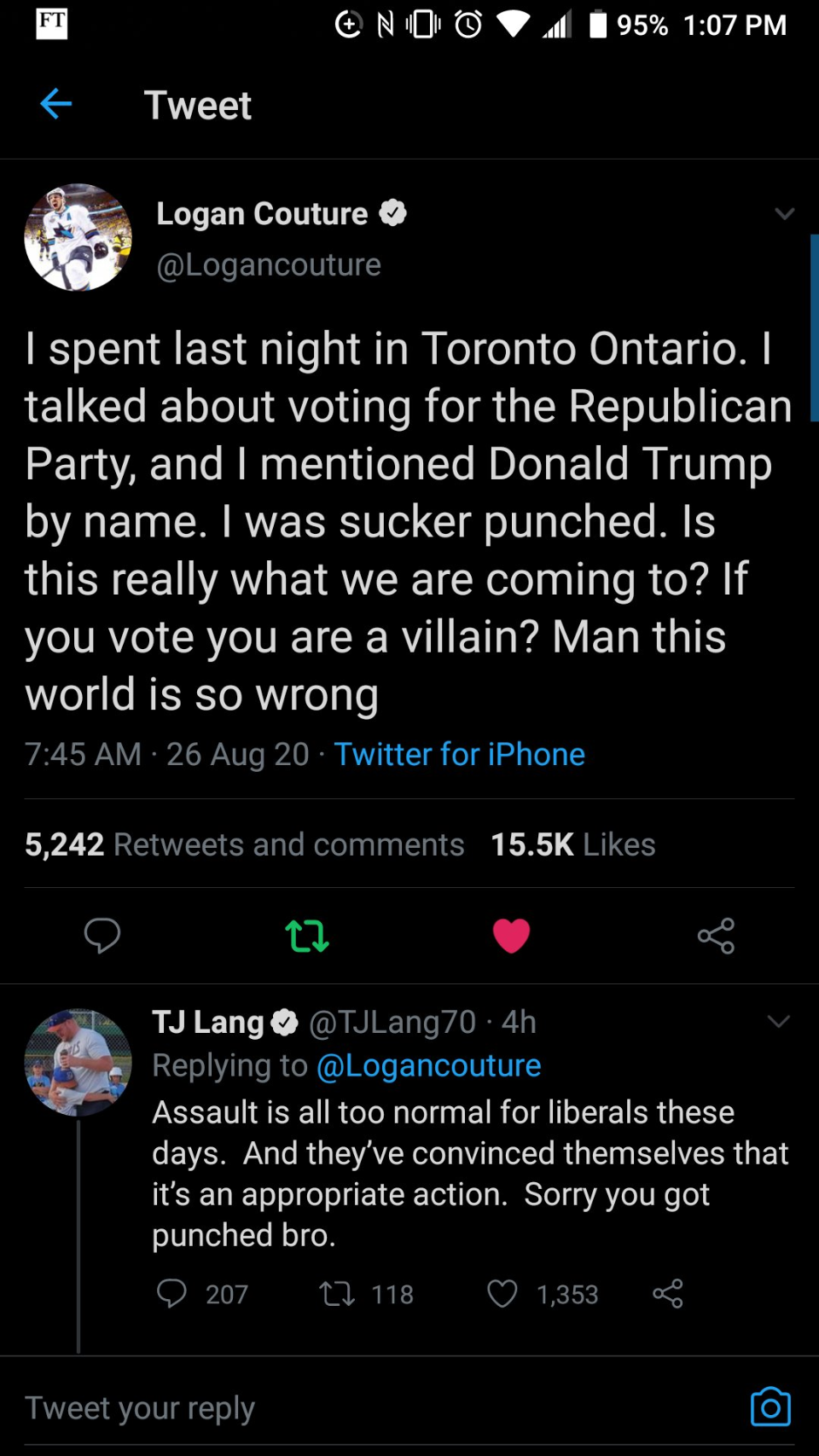Expand options chevron on Logan Couture's tweet
Viewport: 819px width, 1456px height.
tap(784, 213)
